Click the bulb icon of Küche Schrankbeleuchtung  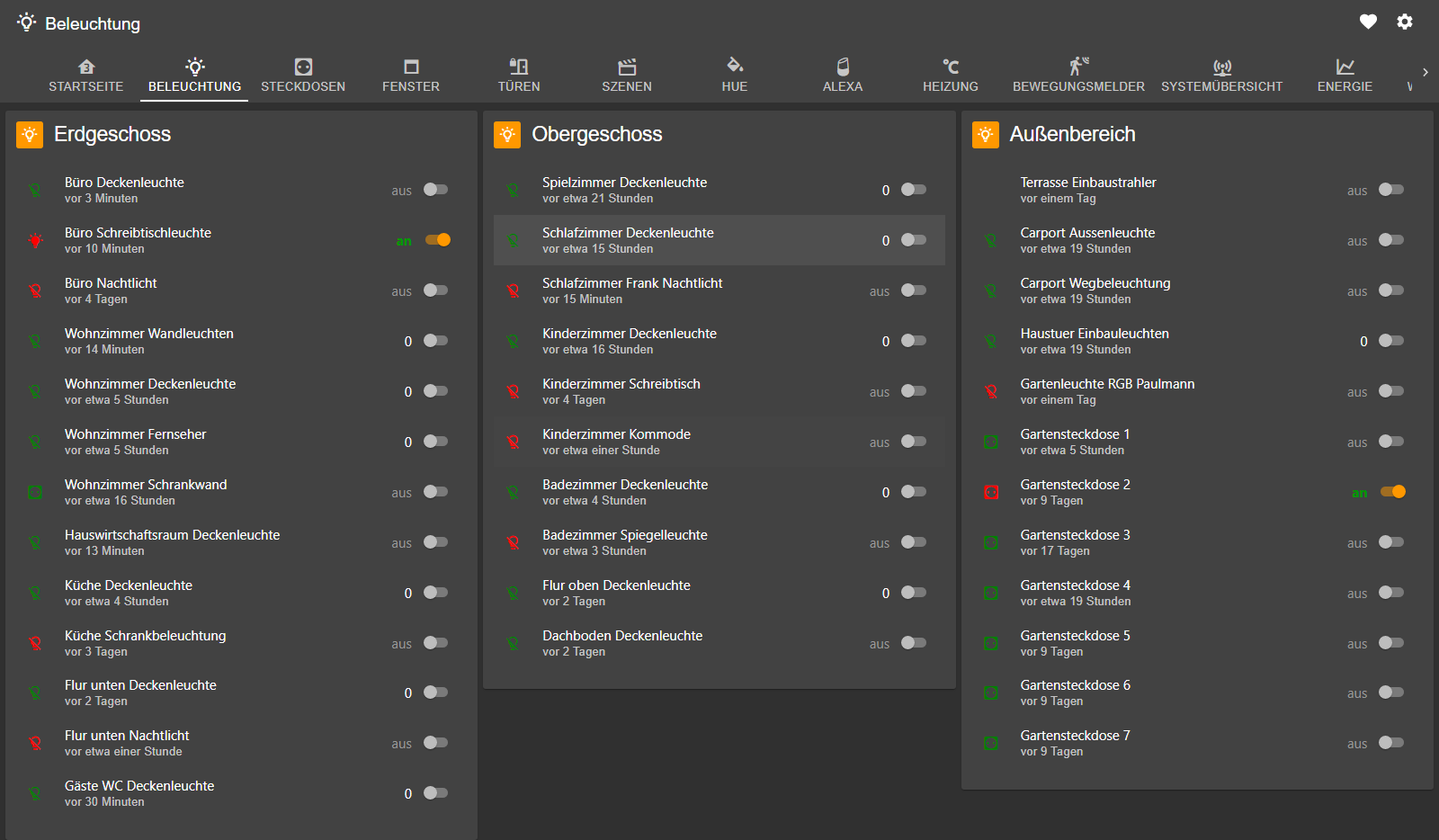(x=35, y=643)
